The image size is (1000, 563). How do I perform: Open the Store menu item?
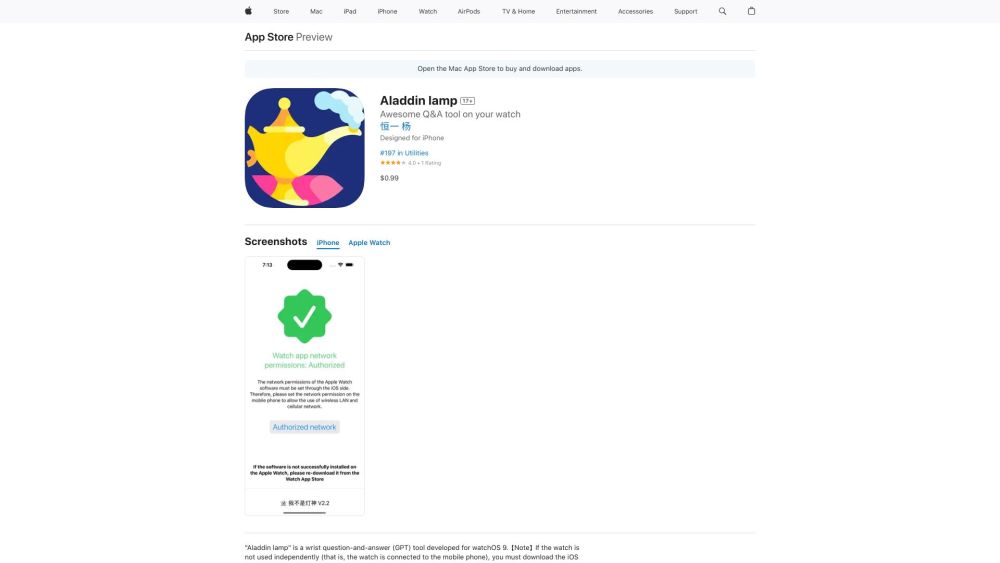tap(281, 11)
